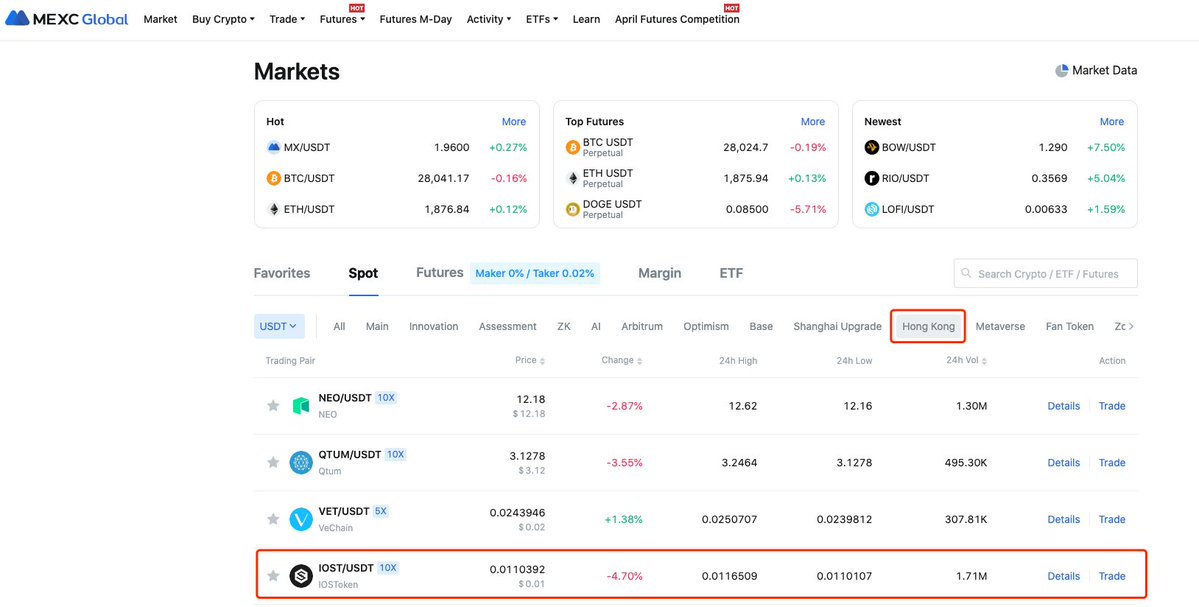Viewport: 1199px width, 607px height.
Task: Click BTC USDT Perpetual bitcoin icon
Action: pyautogui.click(x=573, y=147)
